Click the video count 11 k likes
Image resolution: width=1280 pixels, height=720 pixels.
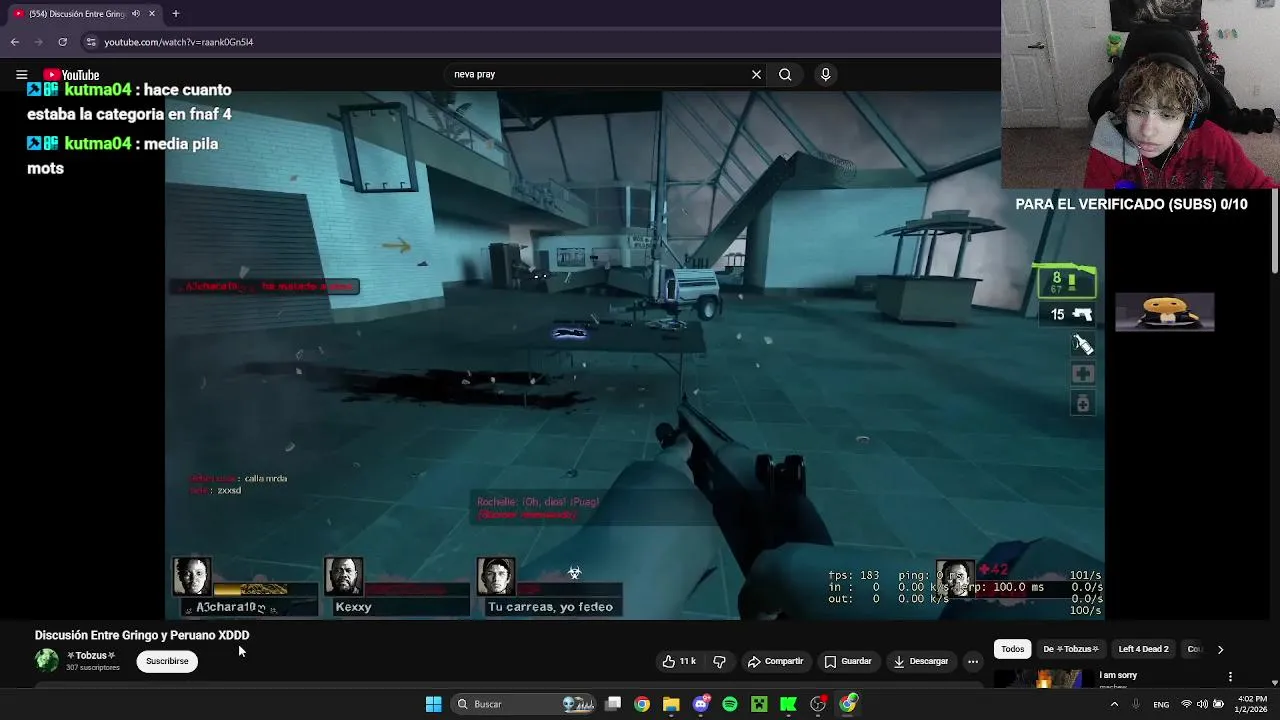coord(688,661)
